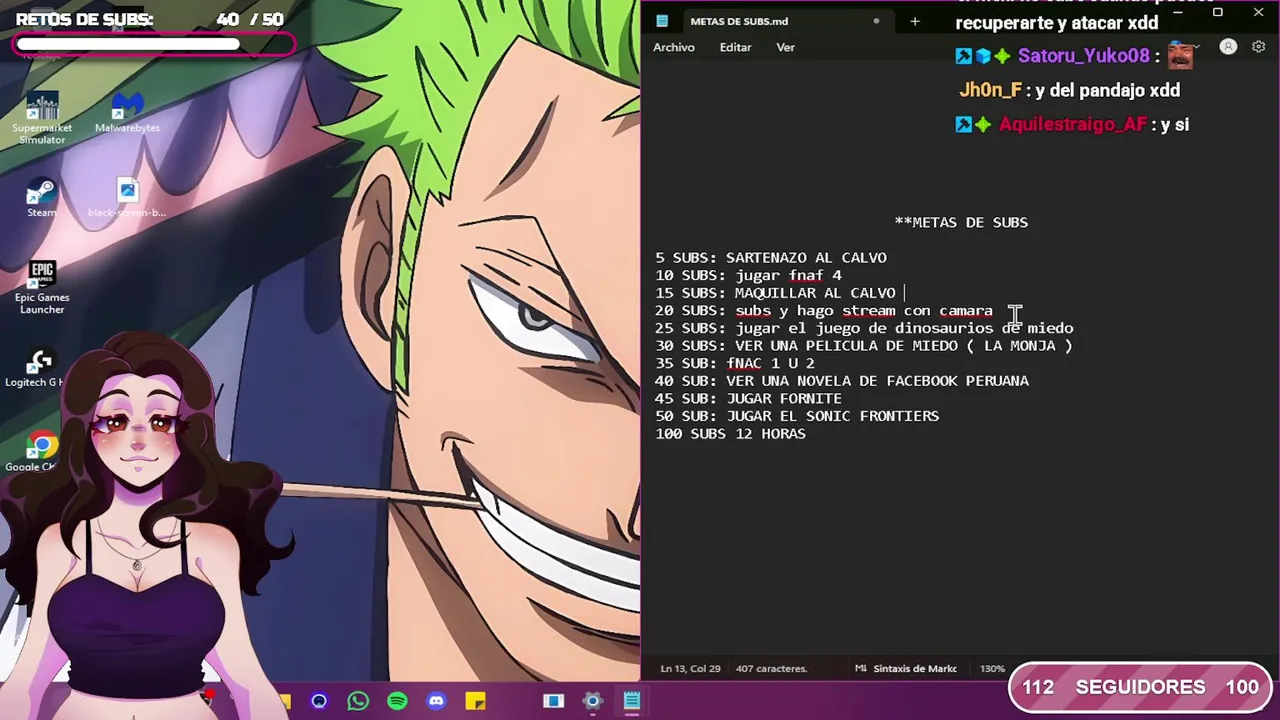This screenshot has height=720, width=1280.
Task: Click the line 100 SUBS 12 HORAS
Action: pyautogui.click(x=730, y=434)
